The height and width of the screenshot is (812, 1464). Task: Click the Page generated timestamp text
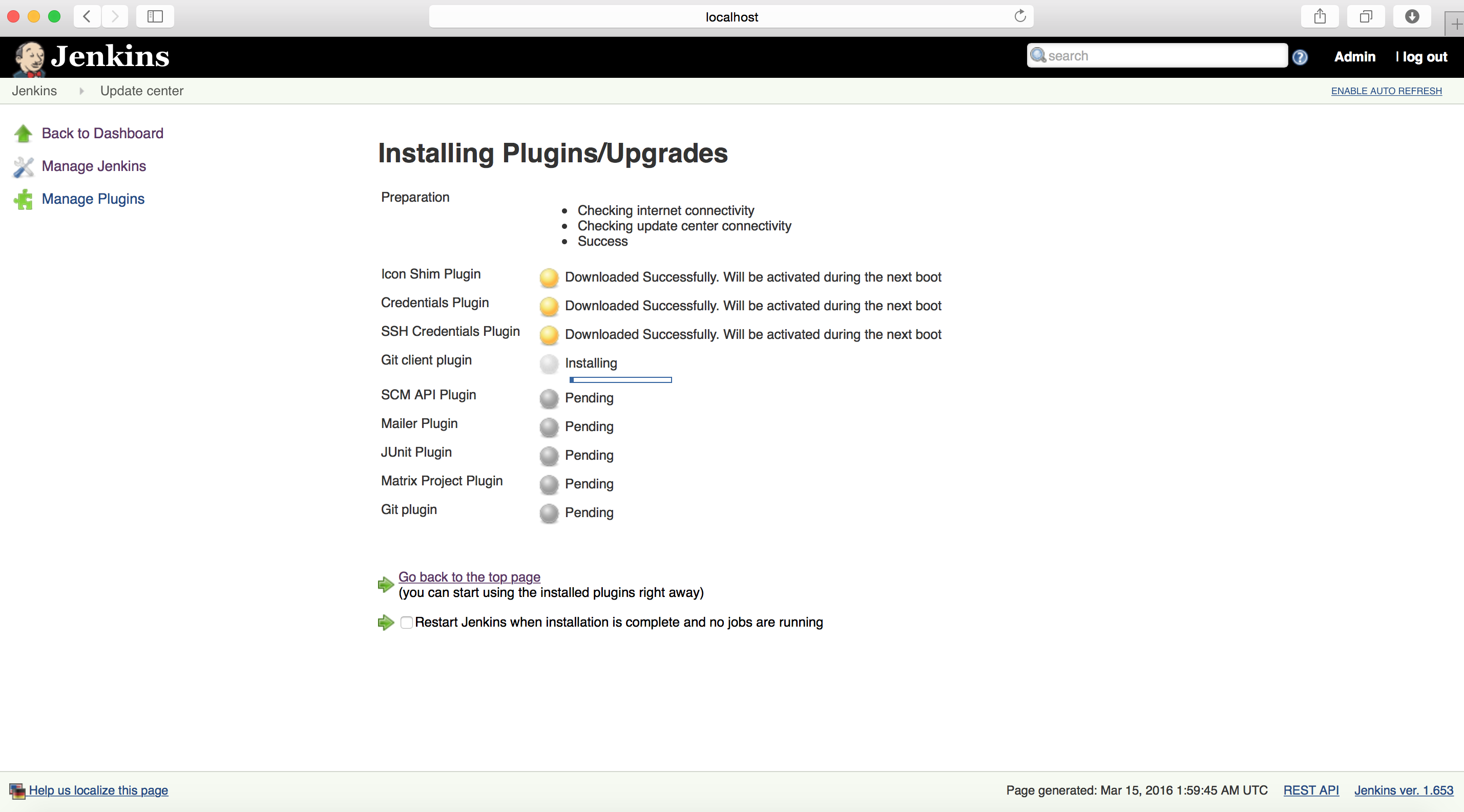pos(1137,790)
